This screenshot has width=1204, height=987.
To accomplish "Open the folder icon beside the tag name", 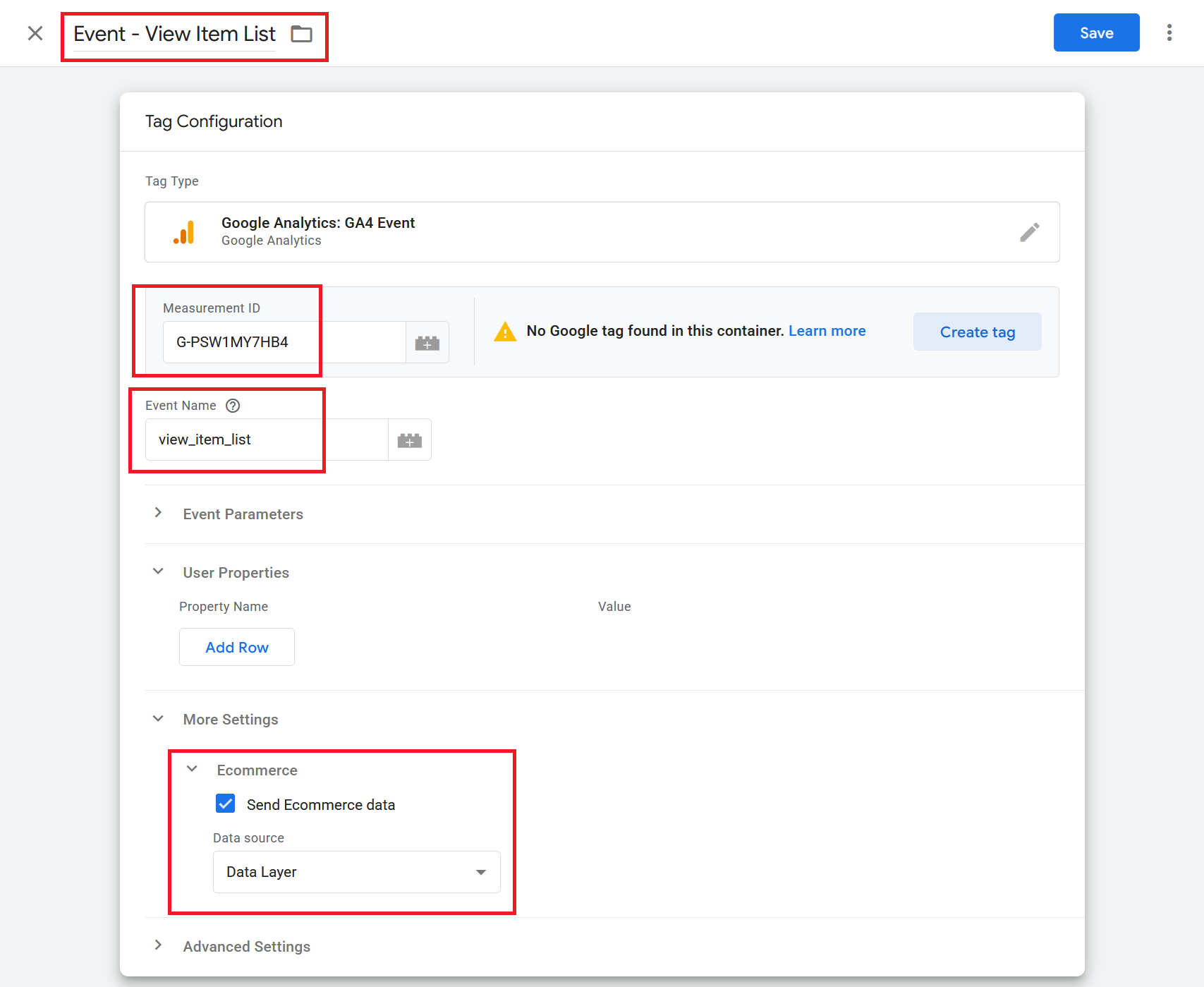I will [302, 34].
